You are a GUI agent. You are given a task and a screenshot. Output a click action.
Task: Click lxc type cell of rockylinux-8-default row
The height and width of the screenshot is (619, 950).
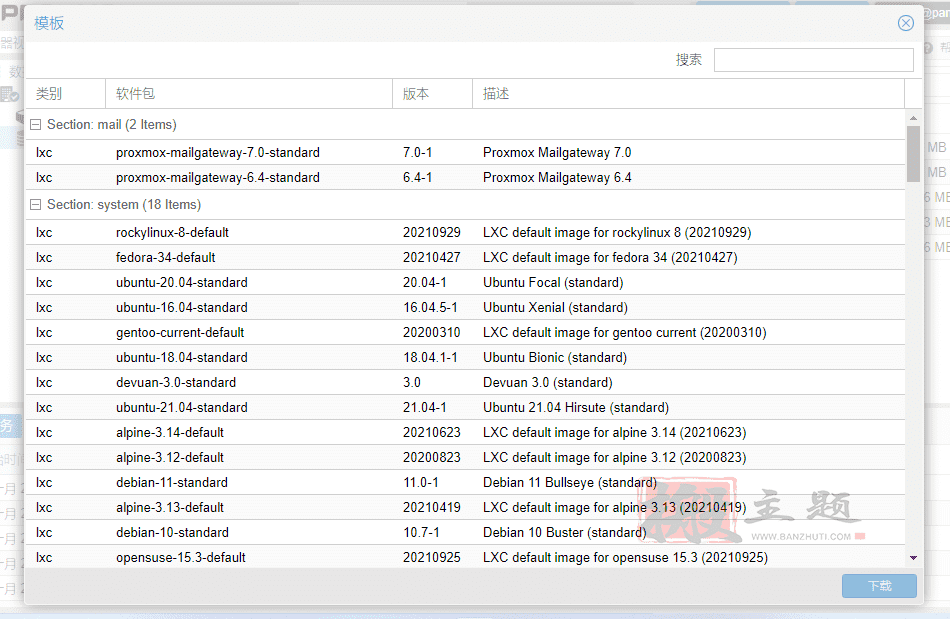tap(44, 233)
